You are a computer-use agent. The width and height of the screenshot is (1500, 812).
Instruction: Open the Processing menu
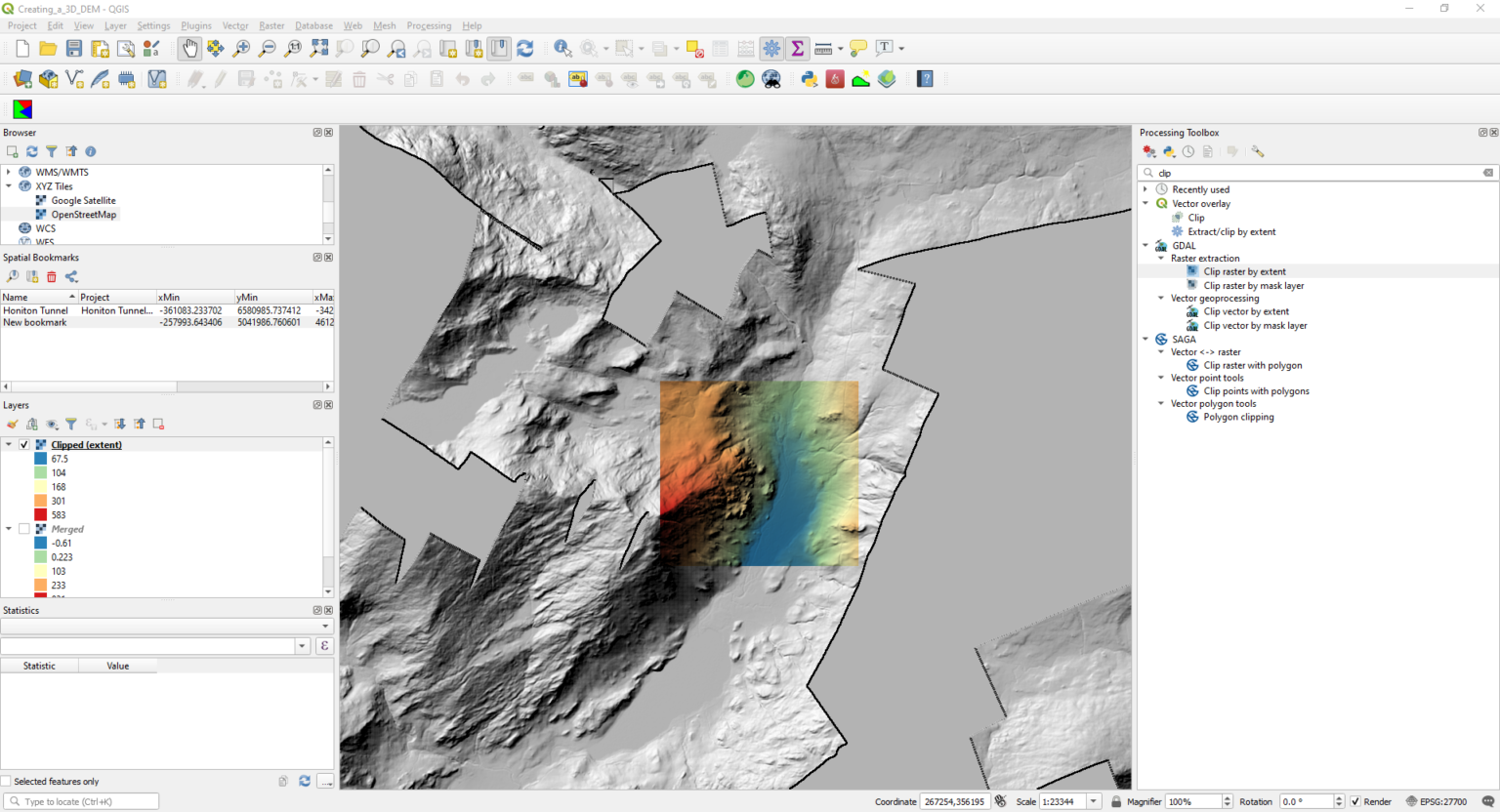click(429, 25)
